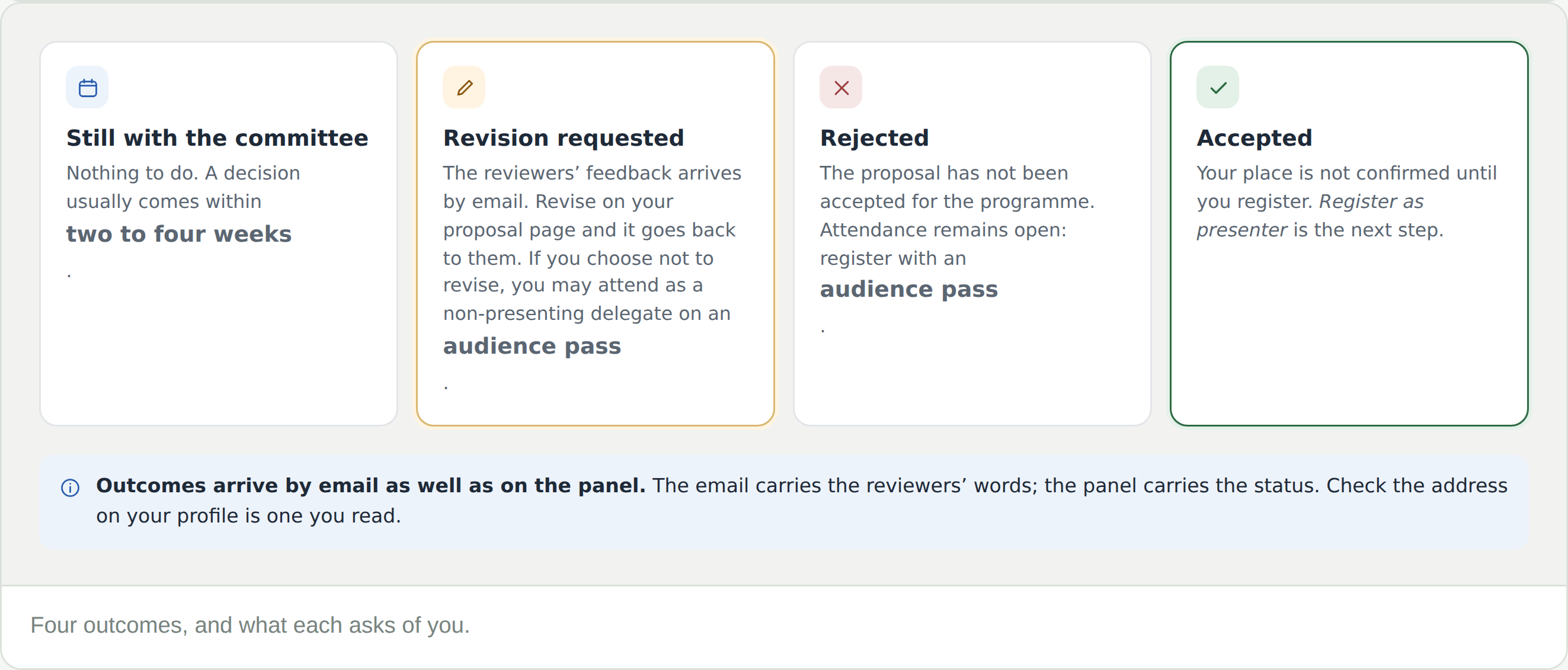Click the Accepted card description text
1568x670 pixels.
[1346, 201]
